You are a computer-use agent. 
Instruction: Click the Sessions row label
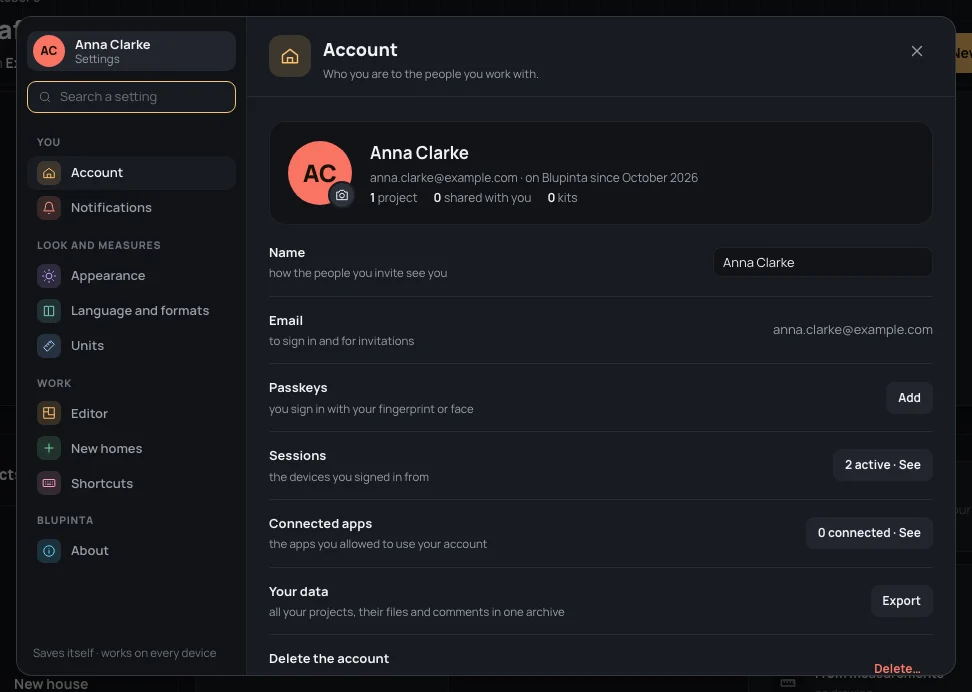pos(298,456)
